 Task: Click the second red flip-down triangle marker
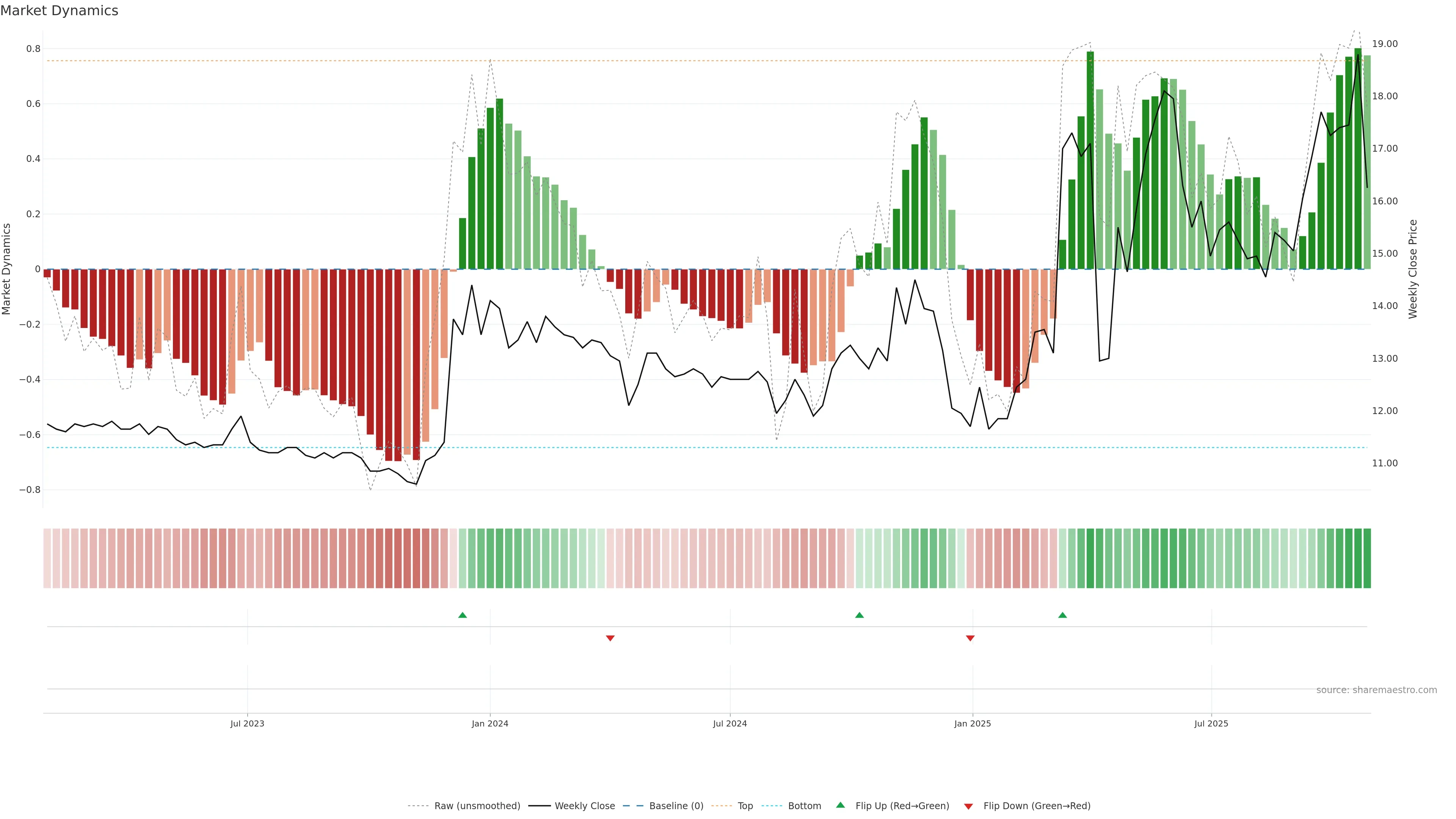pos(970,638)
